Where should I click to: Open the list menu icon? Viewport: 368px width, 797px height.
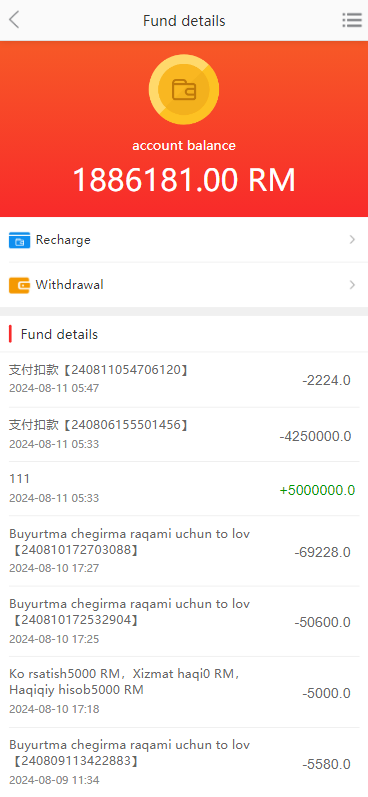tap(352, 20)
